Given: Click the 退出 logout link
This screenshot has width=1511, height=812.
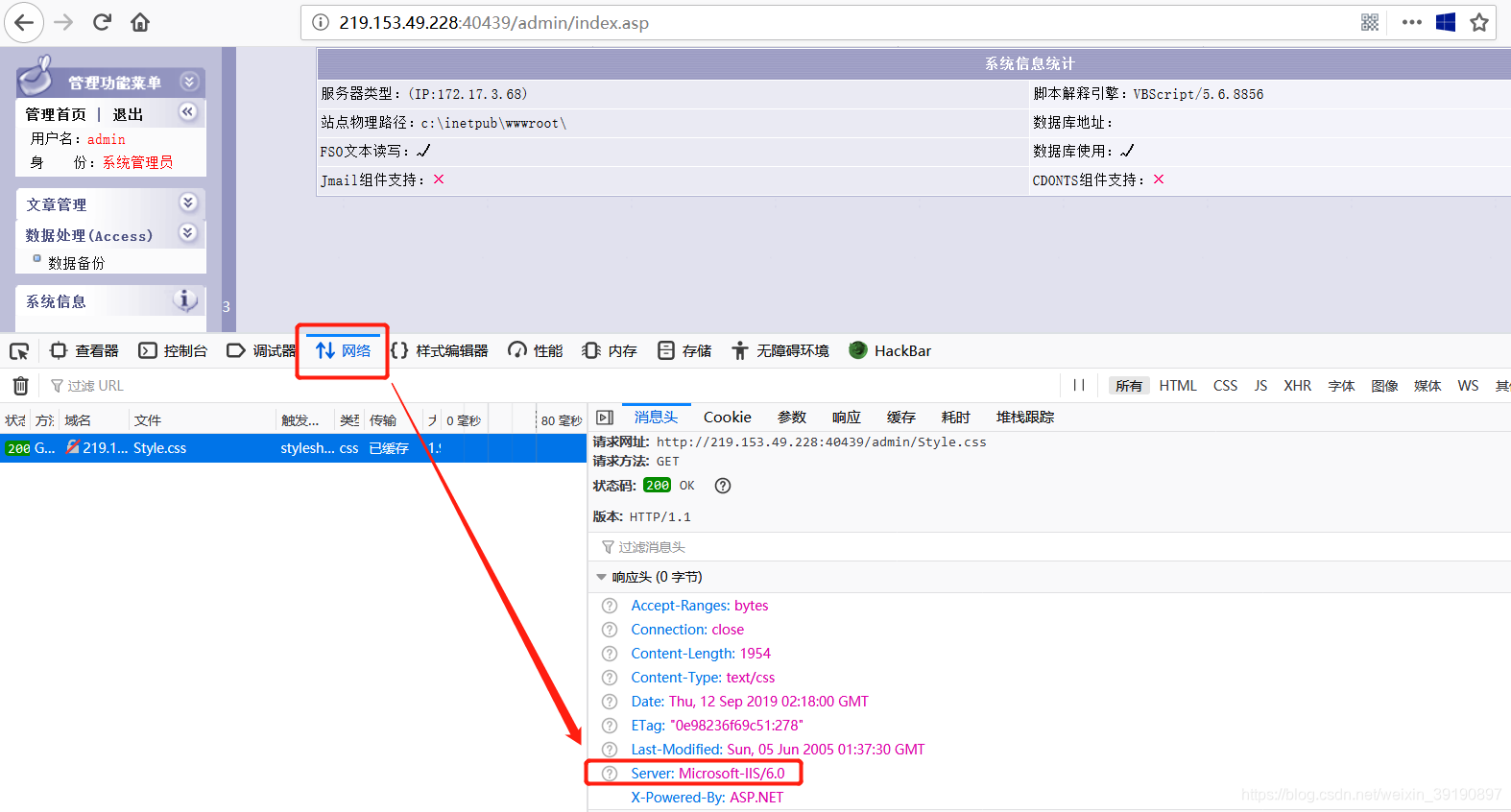Looking at the screenshot, I should pos(128,114).
